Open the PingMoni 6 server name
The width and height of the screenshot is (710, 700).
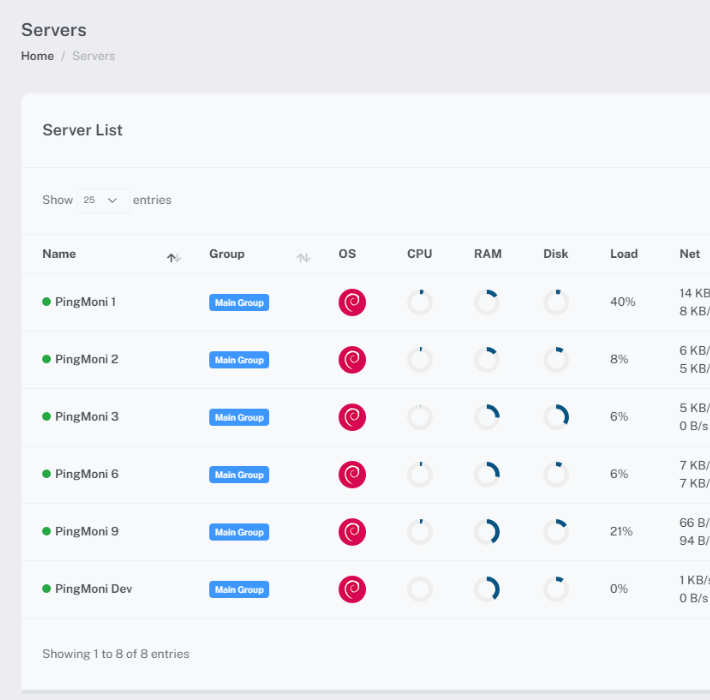[86, 474]
